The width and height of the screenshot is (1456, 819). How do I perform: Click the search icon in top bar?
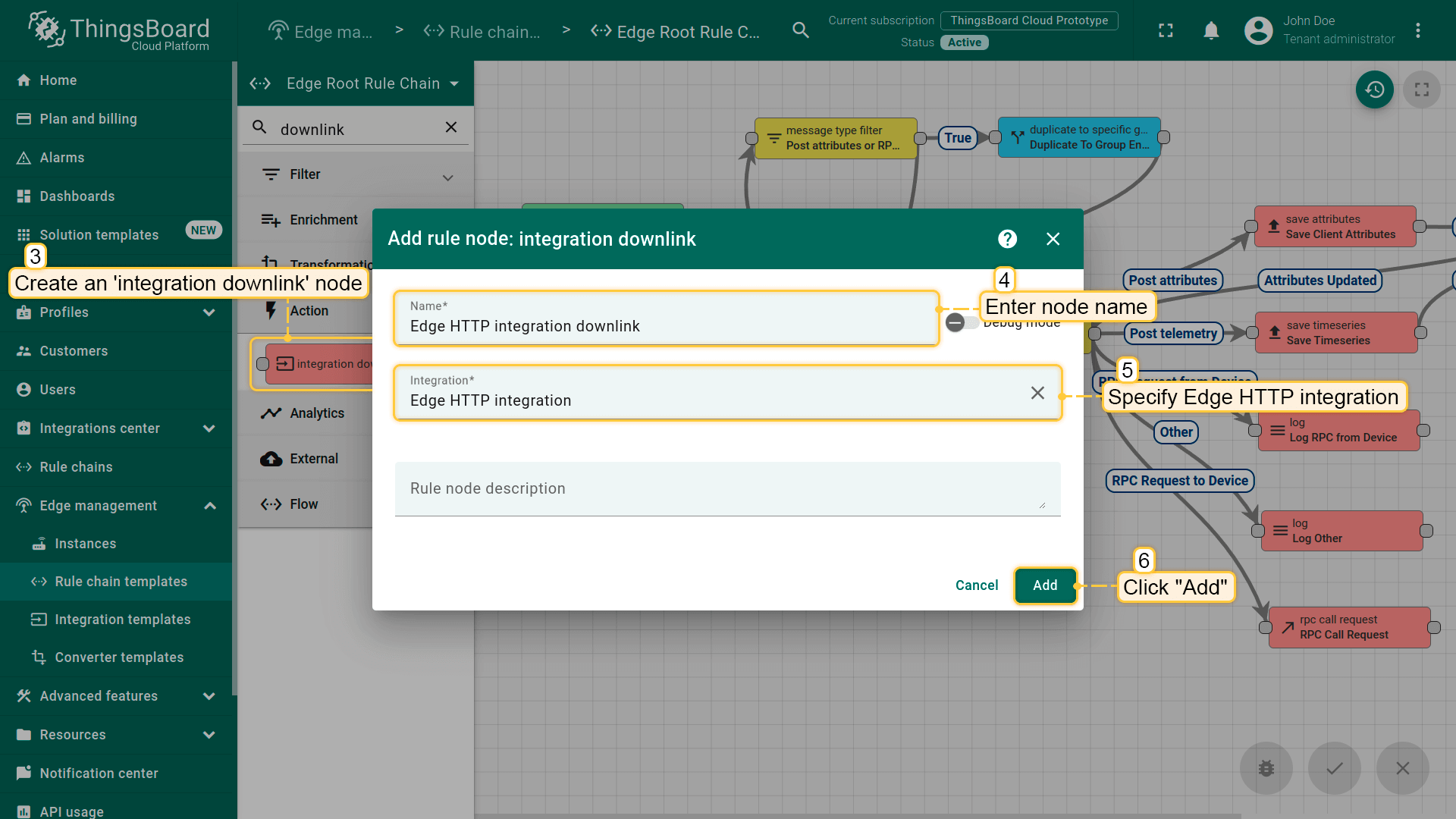click(x=801, y=30)
